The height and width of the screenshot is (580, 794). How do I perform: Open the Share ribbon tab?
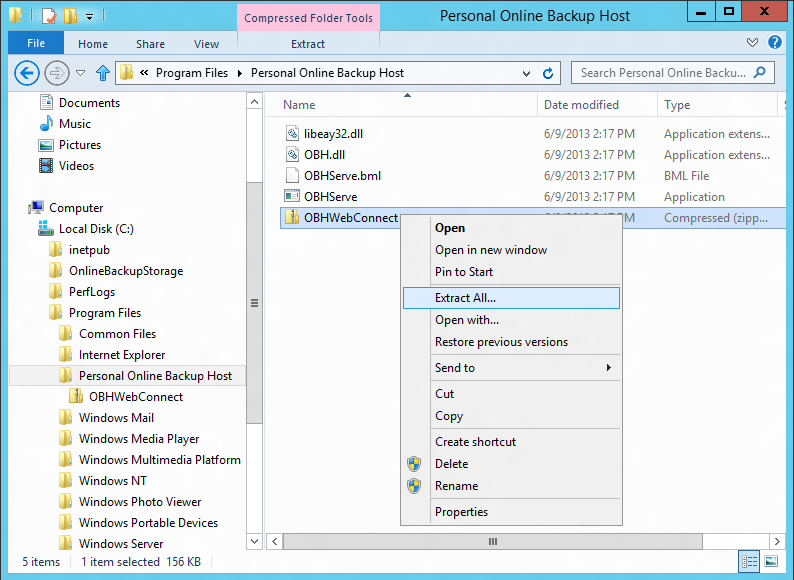[150, 44]
